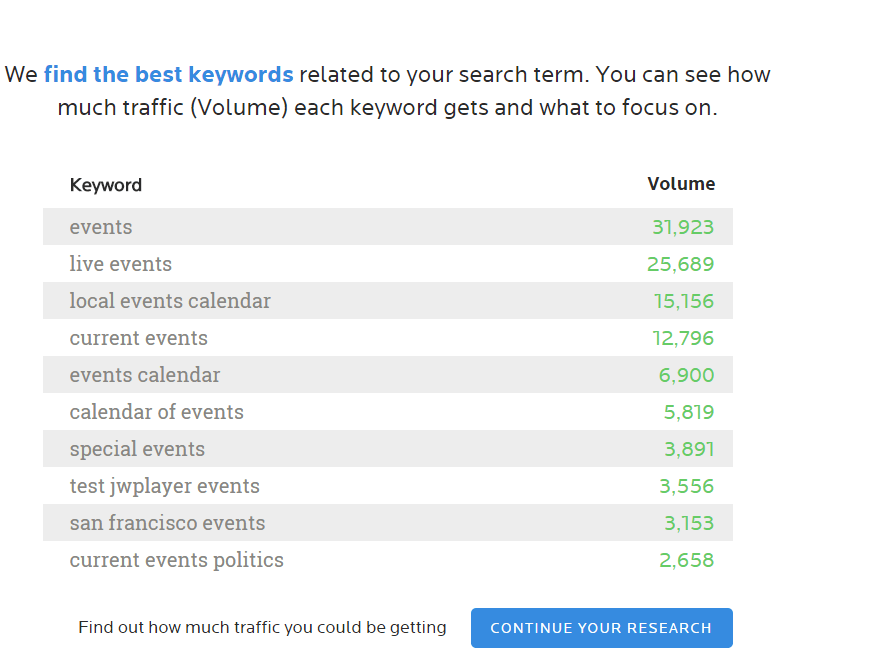The image size is (876, 648).
Task: Select the volume value 31,923
Action: (683, 227)
